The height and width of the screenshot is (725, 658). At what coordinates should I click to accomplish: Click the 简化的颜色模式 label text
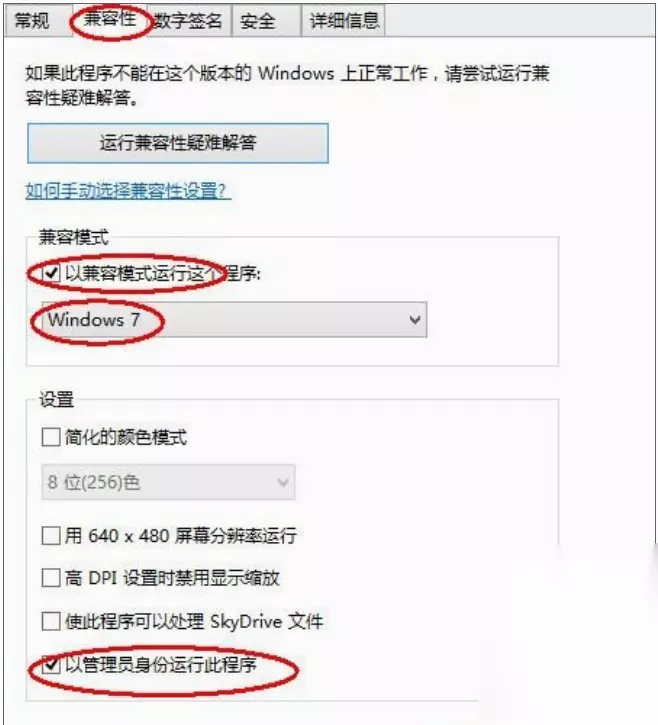[126, 437]
